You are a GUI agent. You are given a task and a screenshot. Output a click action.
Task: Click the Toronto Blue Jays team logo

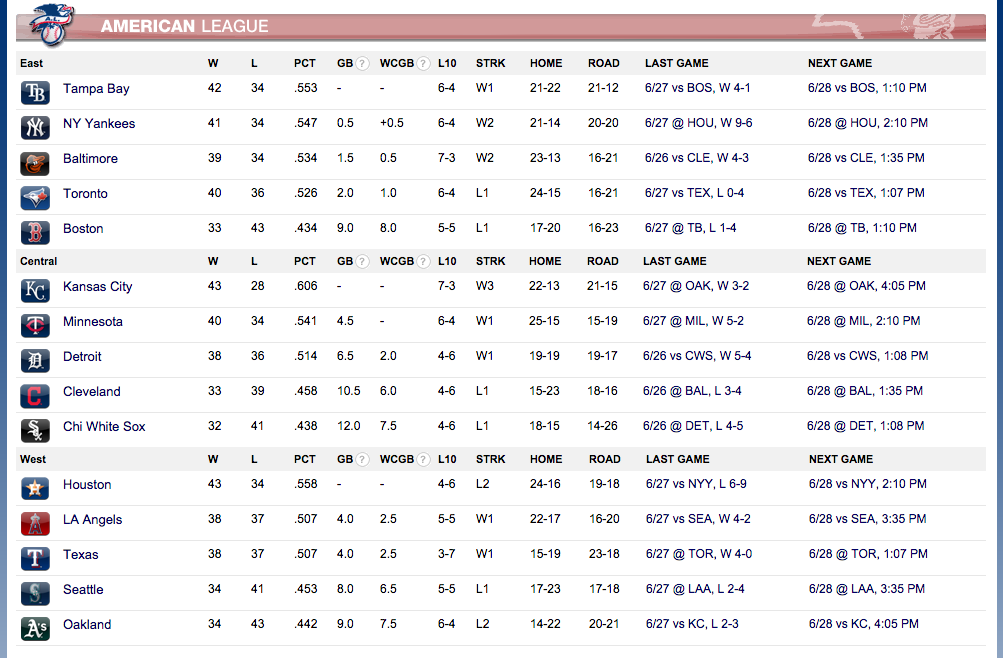point(35,198)
